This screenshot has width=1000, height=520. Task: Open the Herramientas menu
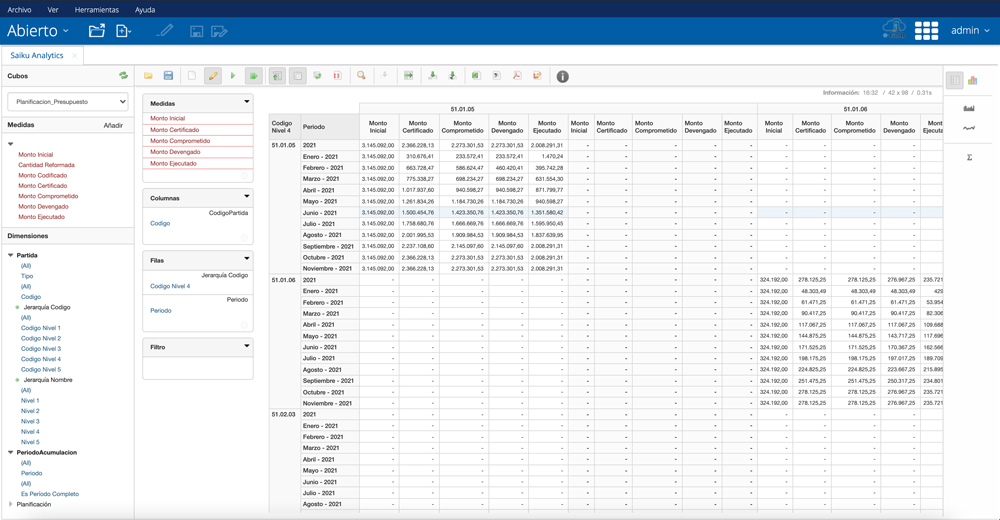pos(96,10)
